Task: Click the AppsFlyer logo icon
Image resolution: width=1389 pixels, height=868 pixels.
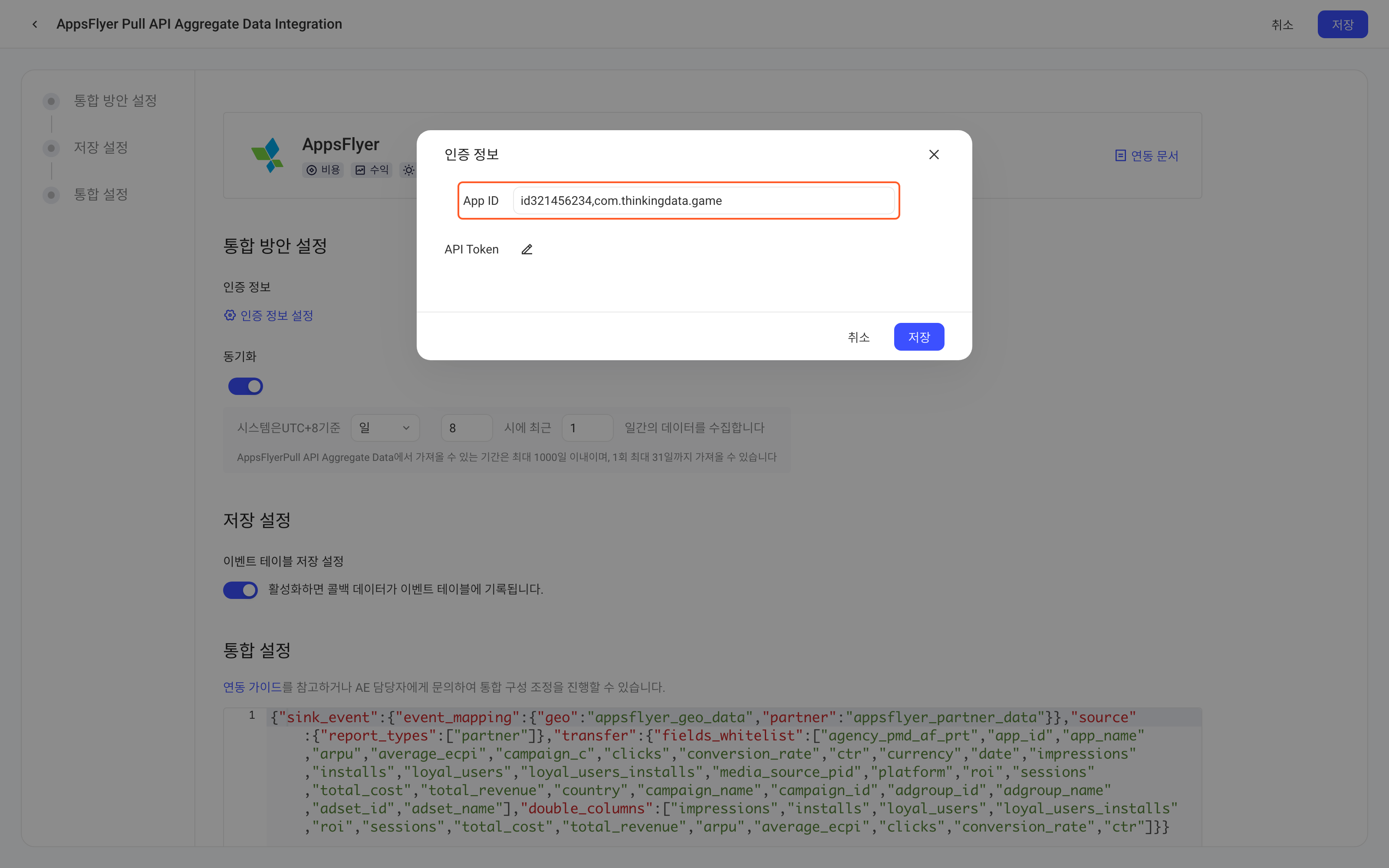Action: 267,155
